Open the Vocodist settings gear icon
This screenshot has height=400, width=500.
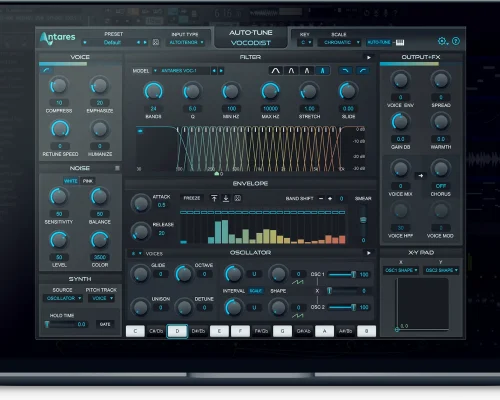click(442, 41)
